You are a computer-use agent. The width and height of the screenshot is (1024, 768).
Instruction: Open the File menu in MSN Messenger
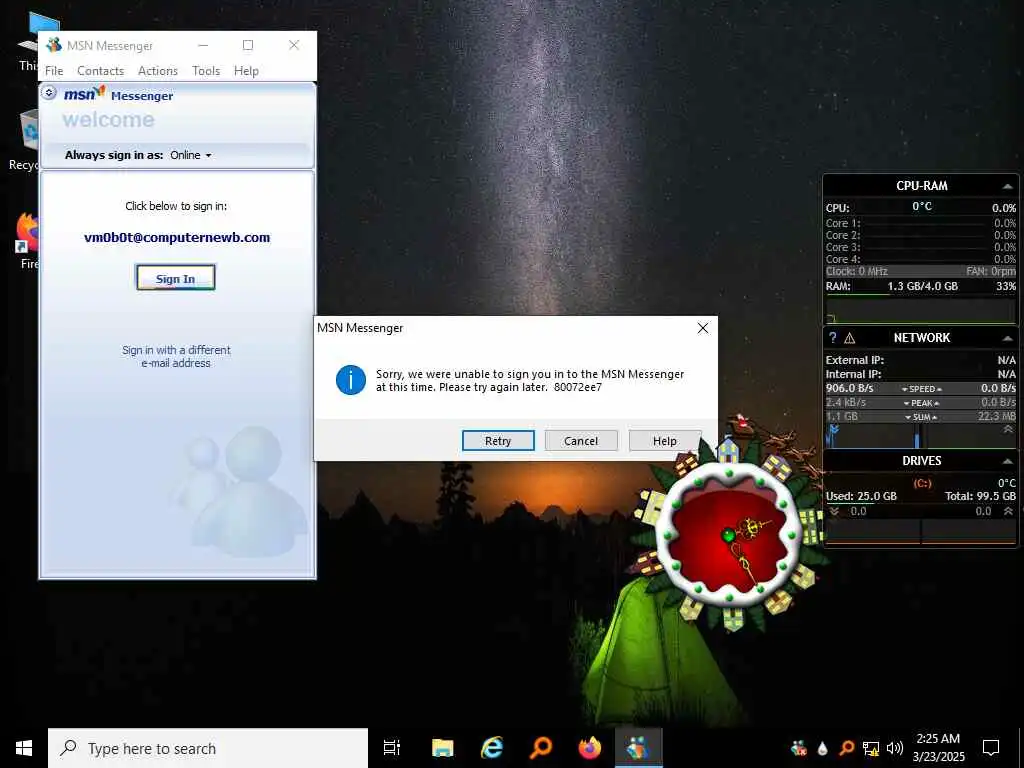tap(54, 71)
